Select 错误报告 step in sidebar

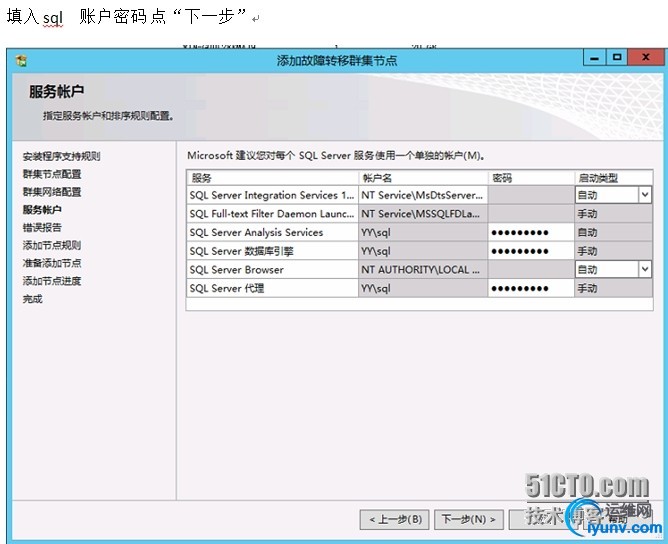[42, 227]
